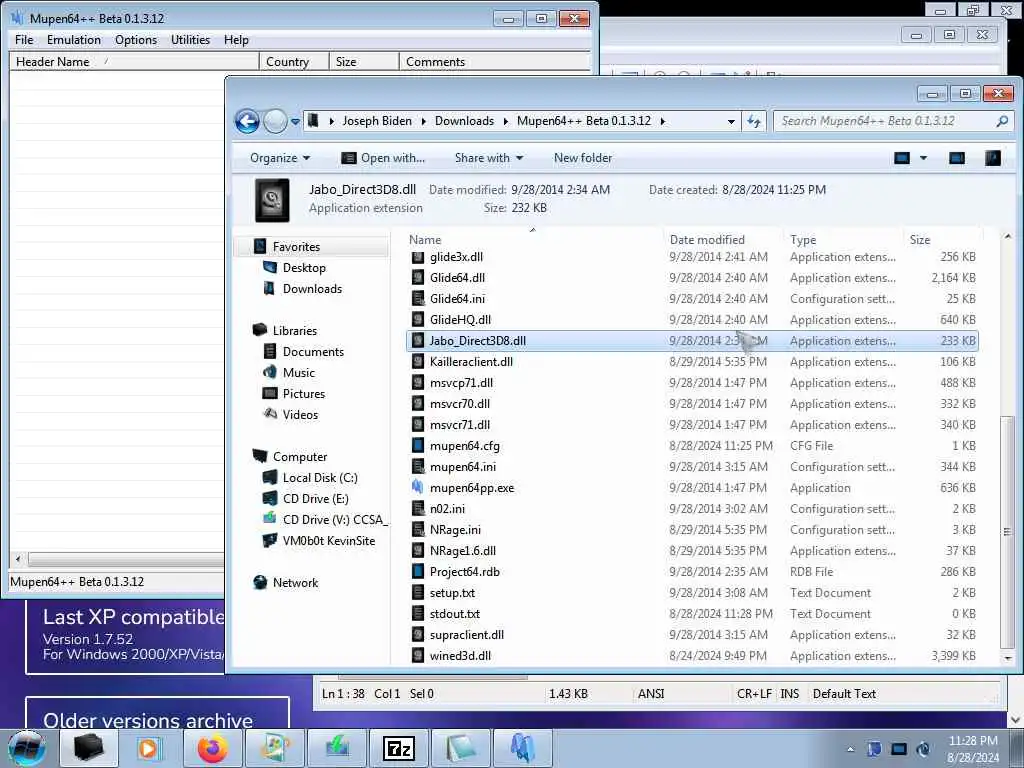This screenshot has width=1024, height=768.
Task: Click the Change your view icon
Action: 902,158
